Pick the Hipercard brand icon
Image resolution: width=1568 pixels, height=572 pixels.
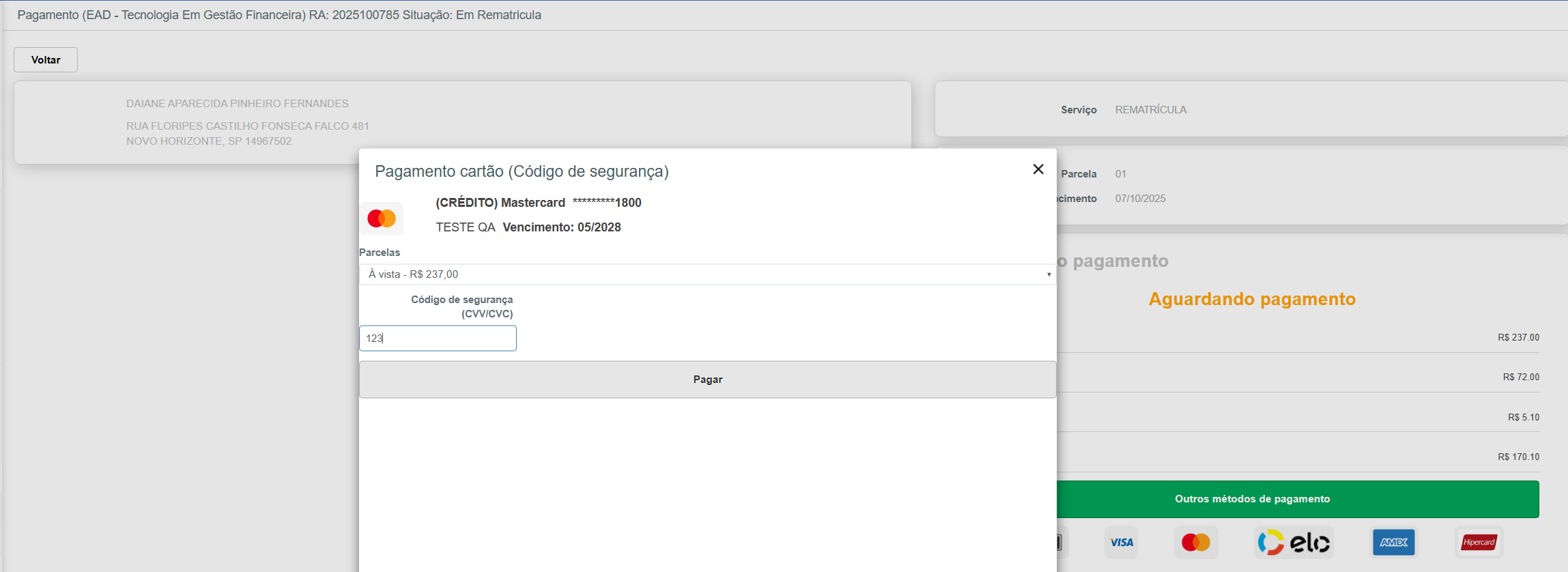point(1479,543)
